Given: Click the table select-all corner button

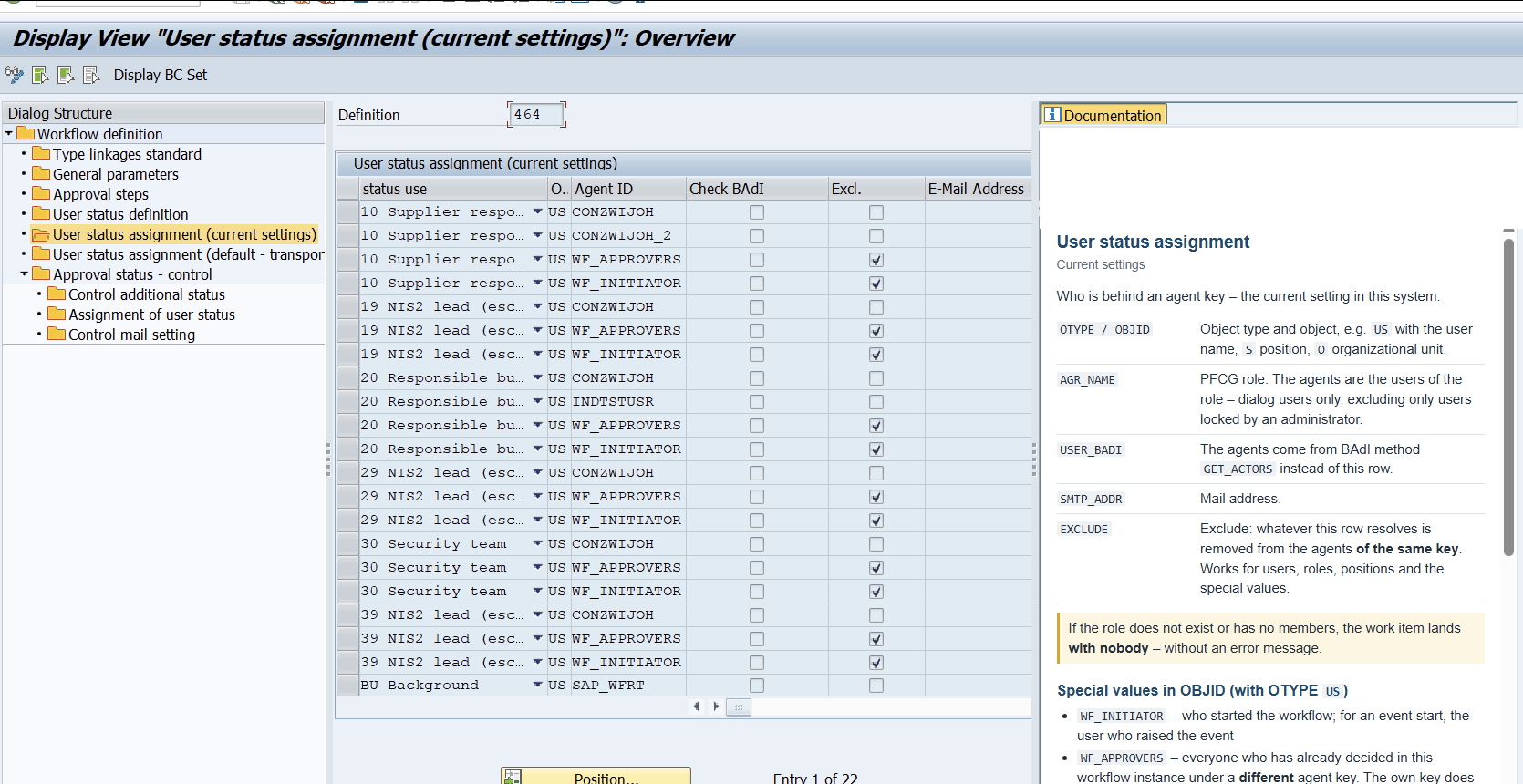Looking at the screenshot, I should point(347,189).
